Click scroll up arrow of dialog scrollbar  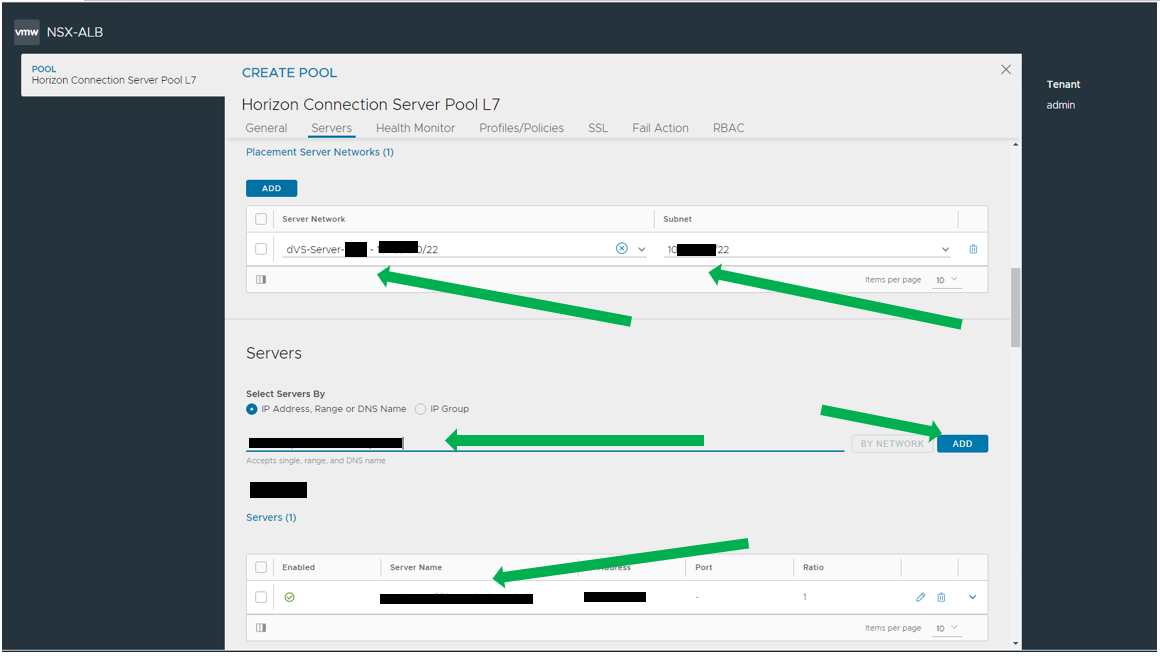point(1016,144)
